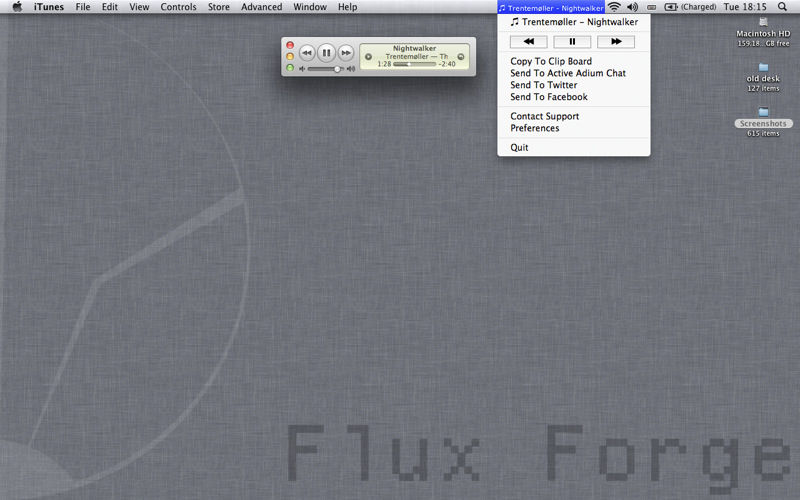Minimize the iTunes mini player with yellow button
The image size is (800, 500).
290,56
